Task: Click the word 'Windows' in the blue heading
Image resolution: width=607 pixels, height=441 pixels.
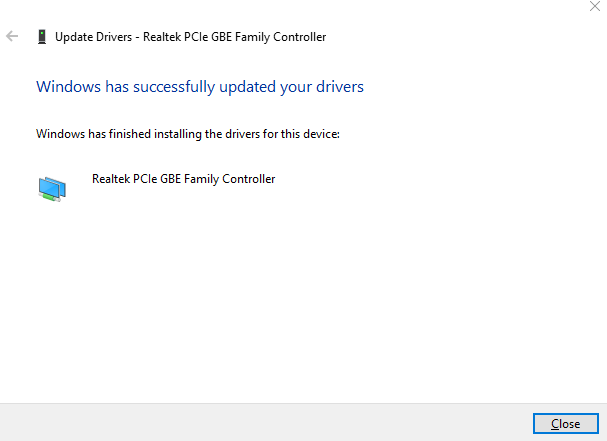Action: pyautogui.click(x=66, y=87)
